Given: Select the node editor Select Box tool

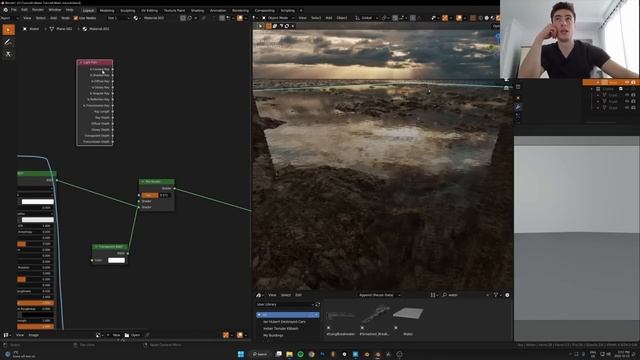Looking at the screenshot, I should click(x=8, y=30).
